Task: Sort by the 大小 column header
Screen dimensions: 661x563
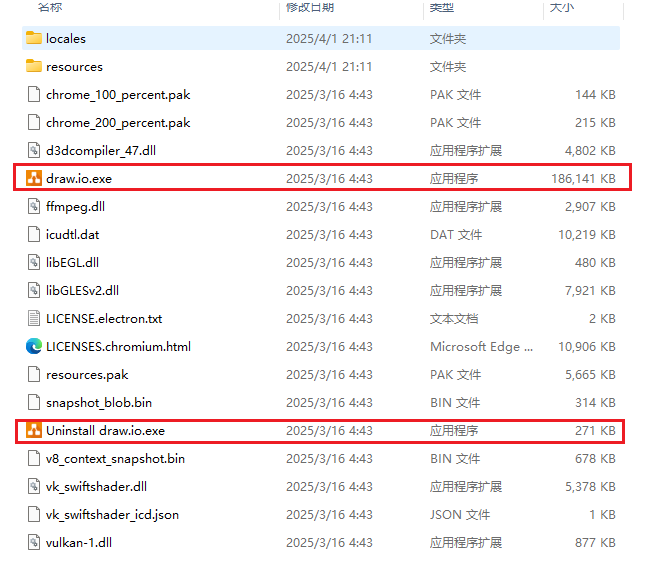Action: click(x=562, y=7)
